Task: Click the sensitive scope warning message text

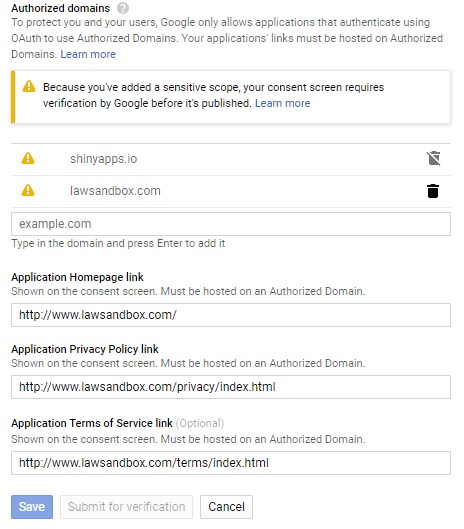Action: point(213,95)
